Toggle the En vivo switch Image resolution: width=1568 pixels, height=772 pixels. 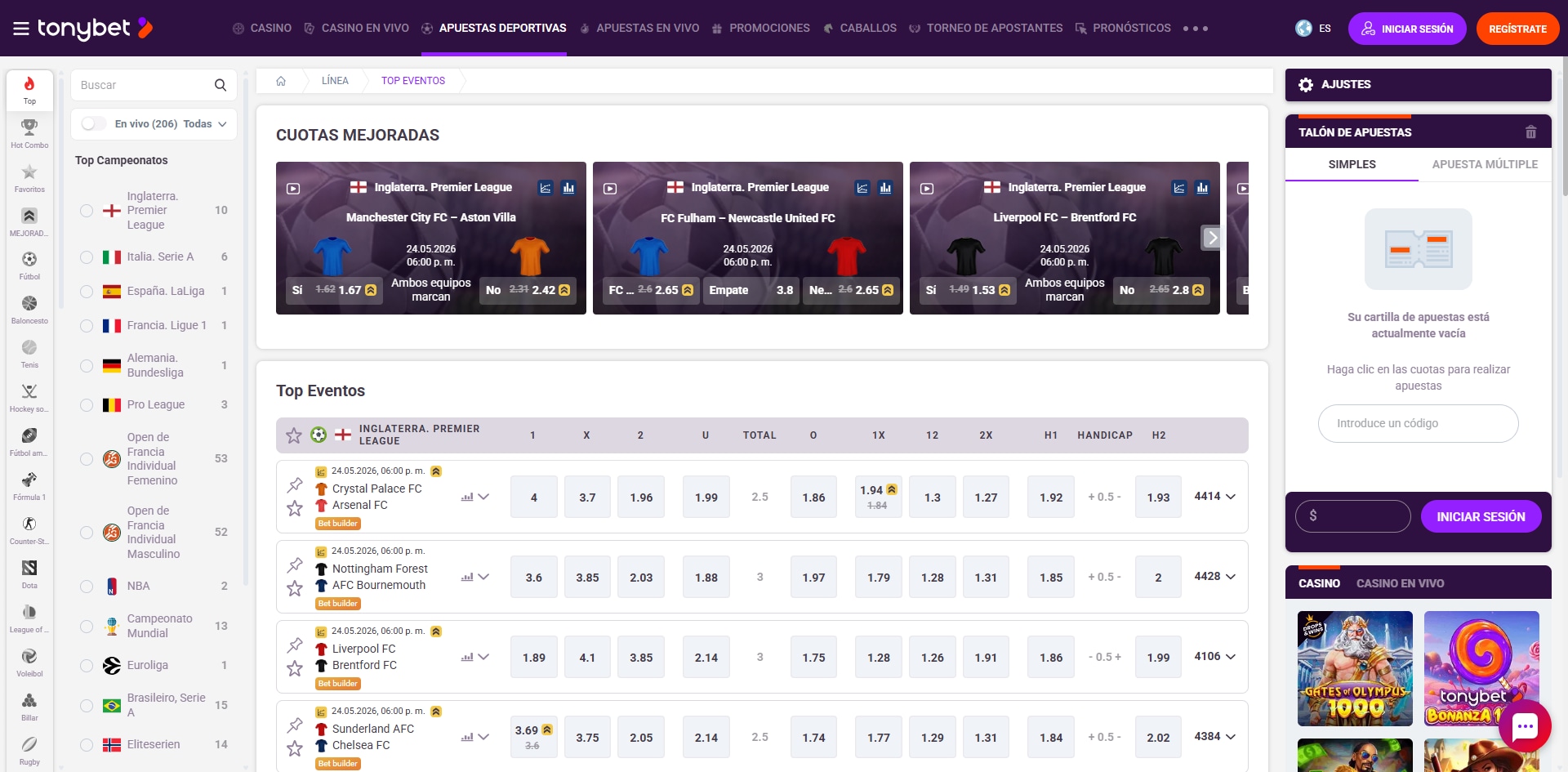[x=93, y=124]
